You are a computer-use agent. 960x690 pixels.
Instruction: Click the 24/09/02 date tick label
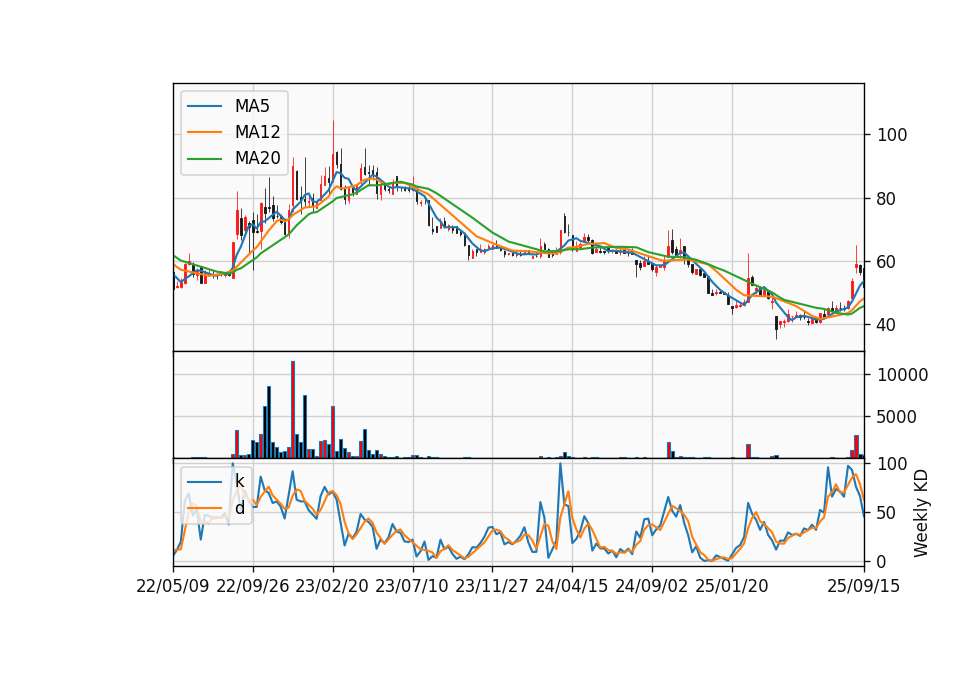coord(651,587)
